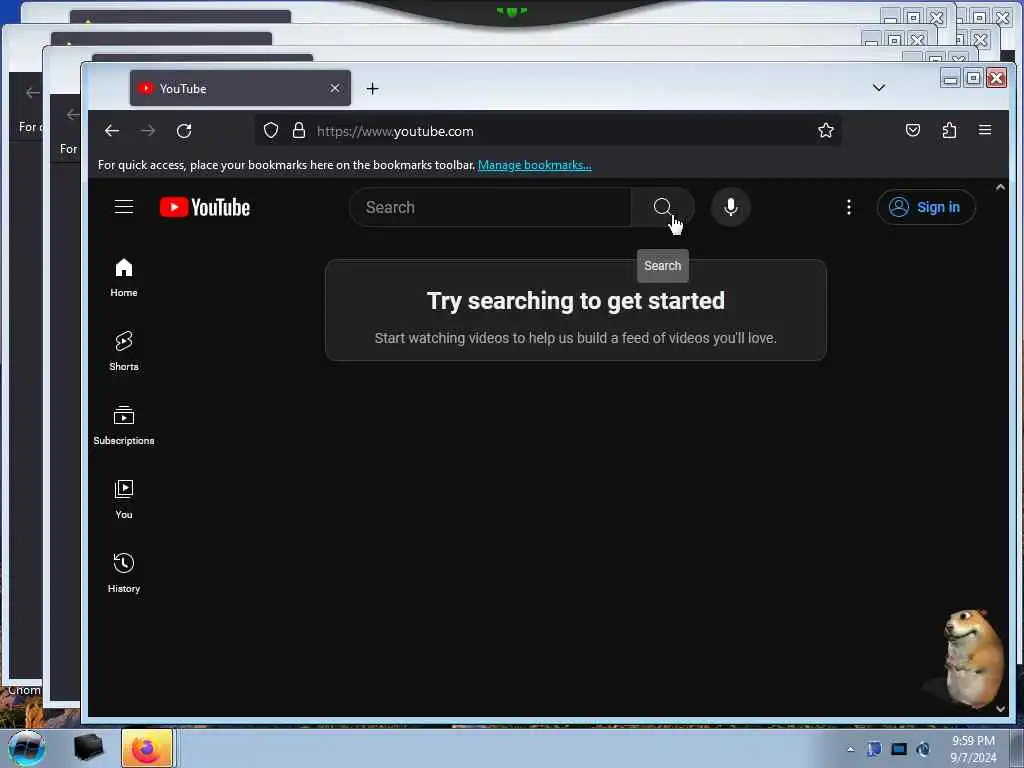Screen dimensions: 1024x768
Task: Expand the list all tabs chevron
Action: click(x=879, y=88)
